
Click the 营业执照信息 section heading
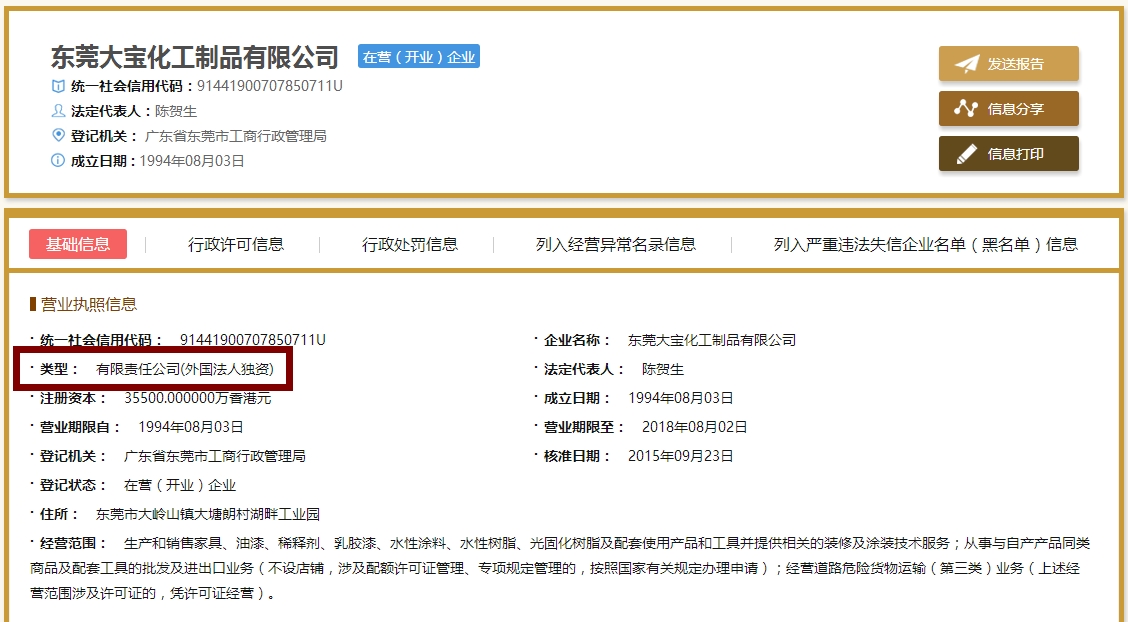[88, 304]
